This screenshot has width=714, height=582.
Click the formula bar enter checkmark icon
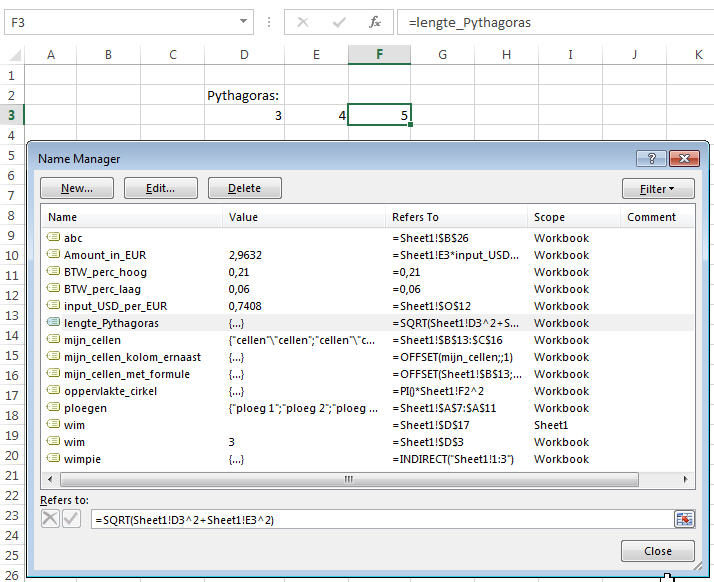[339, 22]
